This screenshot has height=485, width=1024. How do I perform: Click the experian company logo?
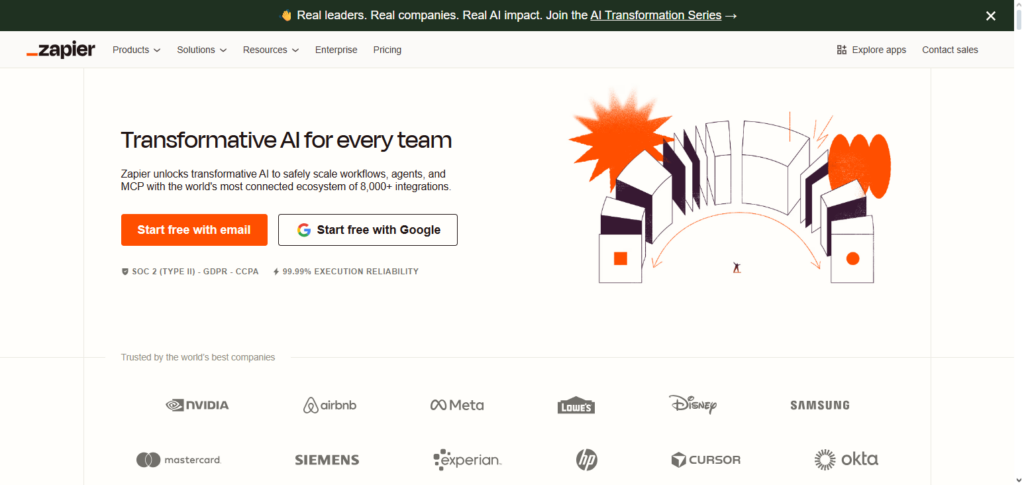[467, 460]
